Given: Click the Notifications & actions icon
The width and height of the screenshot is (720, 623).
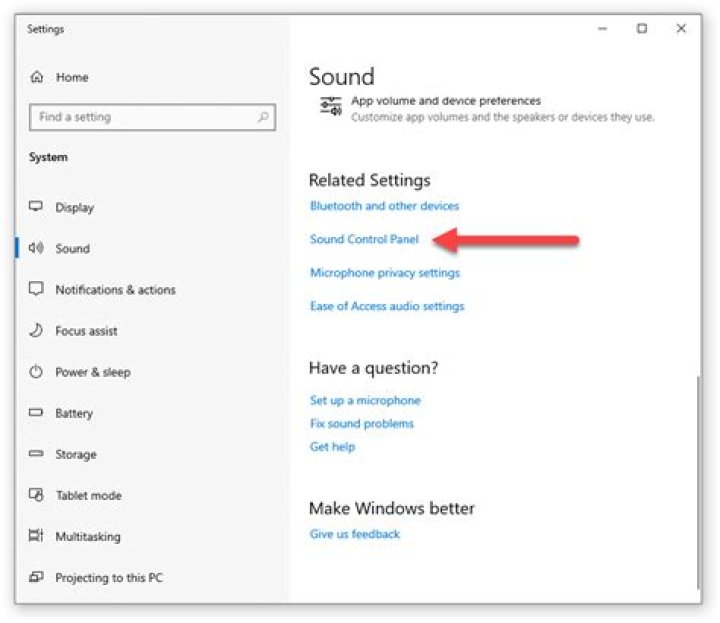Looking at the screenshot, I should point(36,289).
